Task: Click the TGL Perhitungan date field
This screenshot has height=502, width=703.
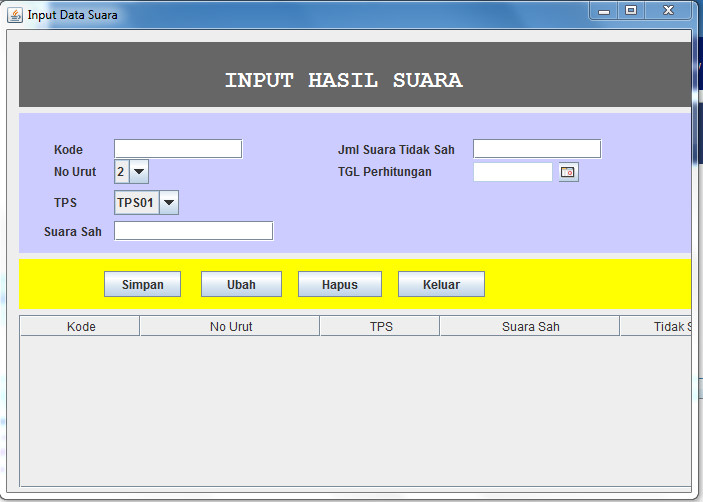Action: pyautogui.click(x=513, y=172)
